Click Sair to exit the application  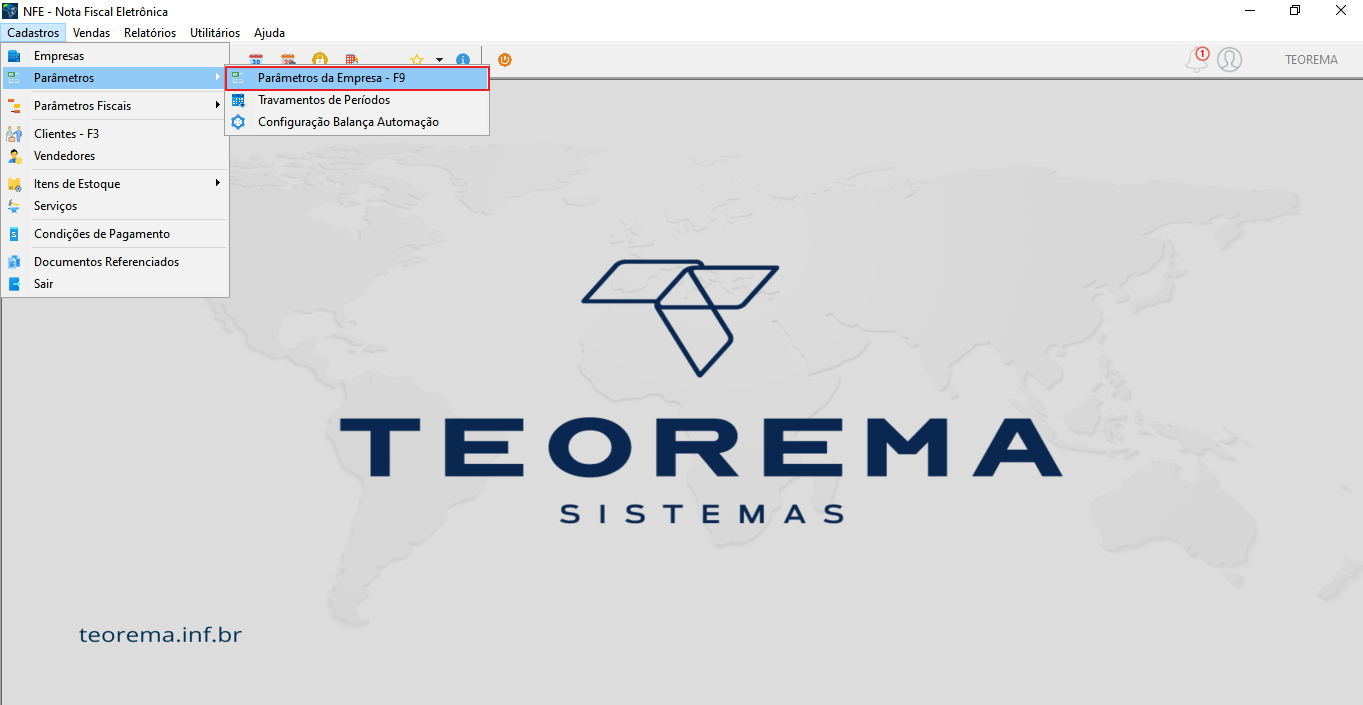click(x=115, y=284)
